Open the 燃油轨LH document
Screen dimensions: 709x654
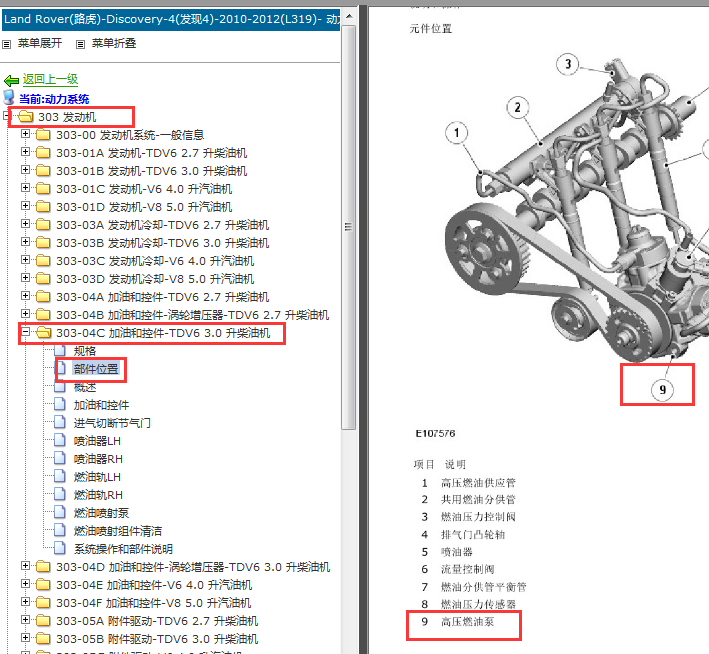coord(97,477)
